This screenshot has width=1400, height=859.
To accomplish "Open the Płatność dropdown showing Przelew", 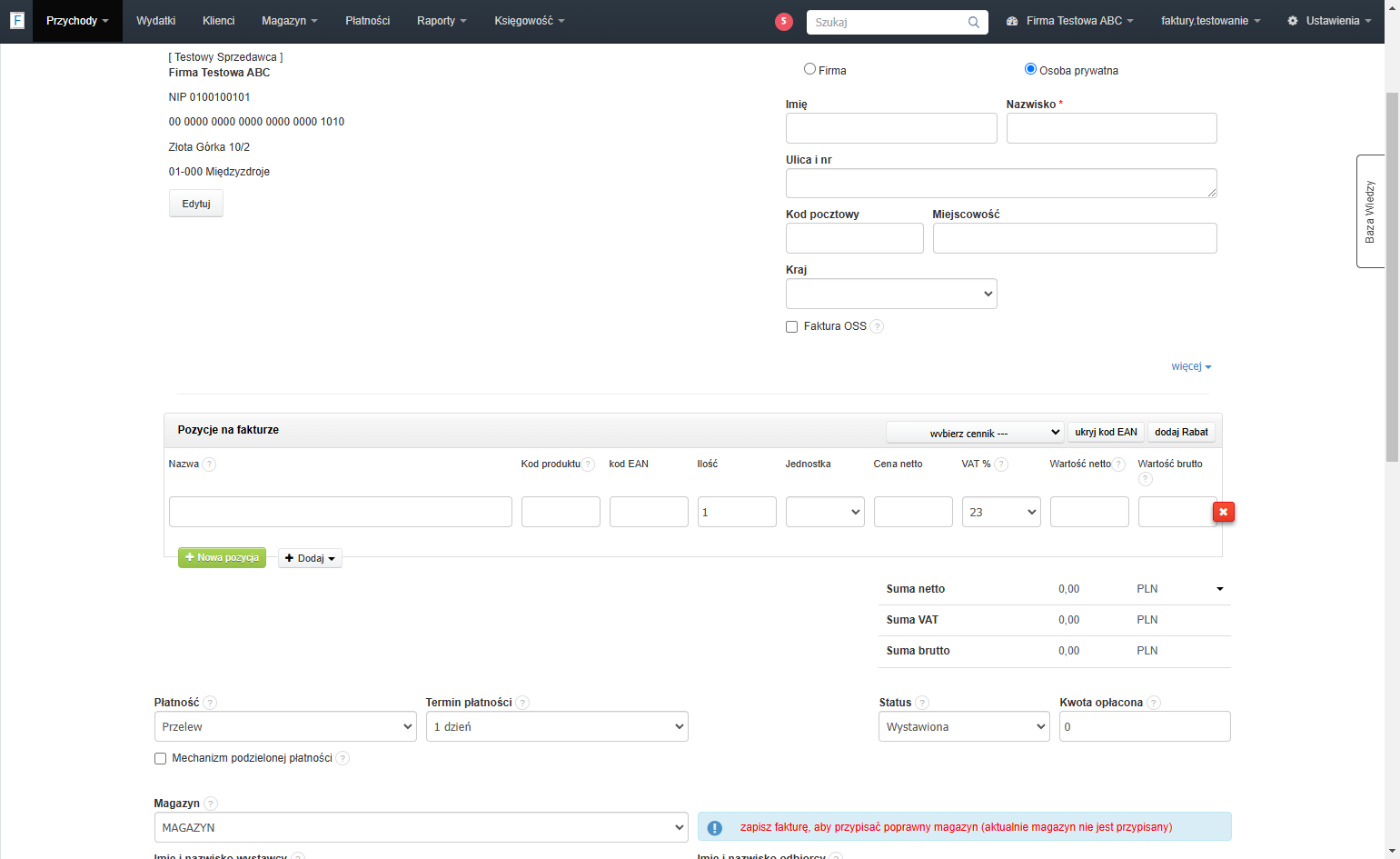I will (x=285, y=726).
